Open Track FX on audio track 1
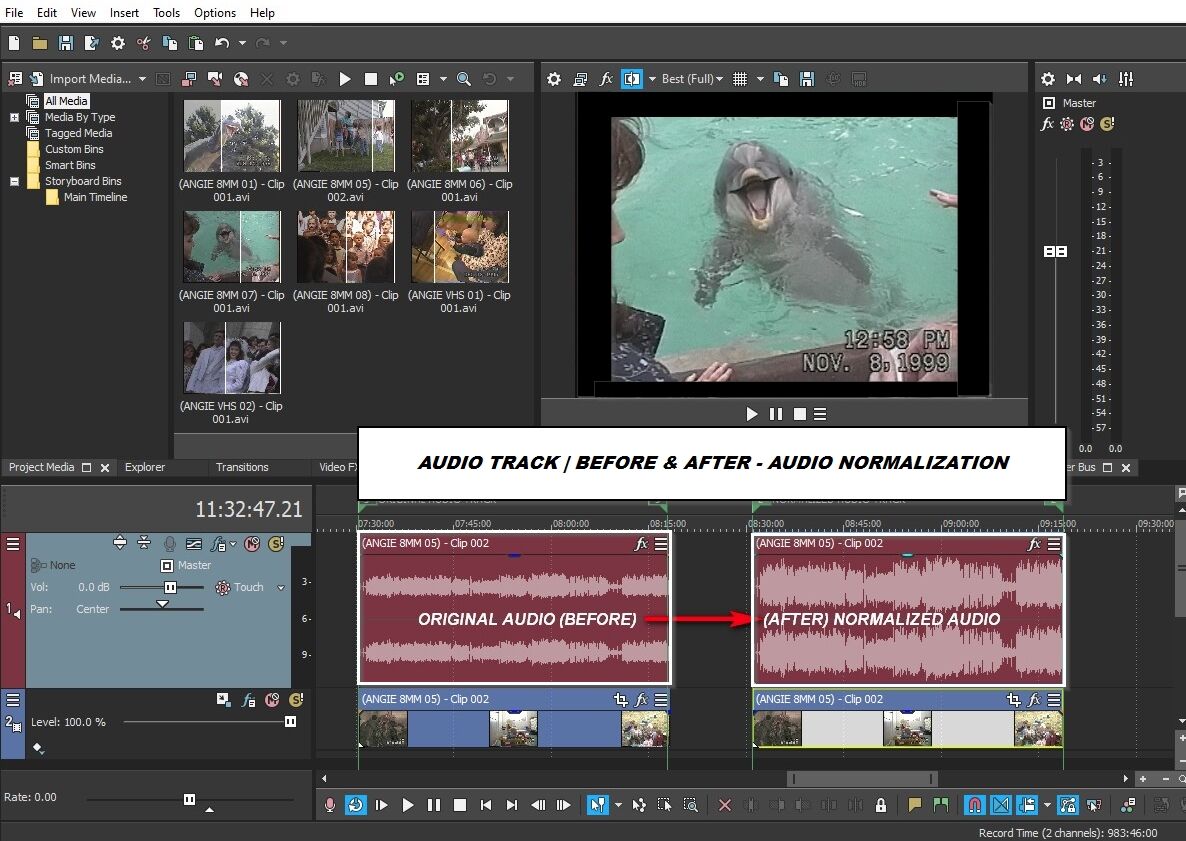The image size is (1186, 841). [220, 543]
